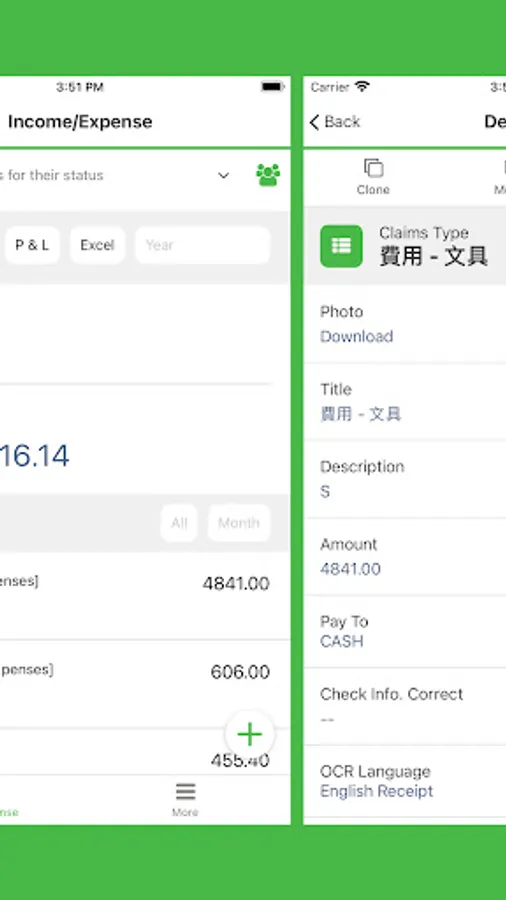Screen dimensions: 506x900
Task: Open the More tab menu
Action: click(x=185, y=799)
